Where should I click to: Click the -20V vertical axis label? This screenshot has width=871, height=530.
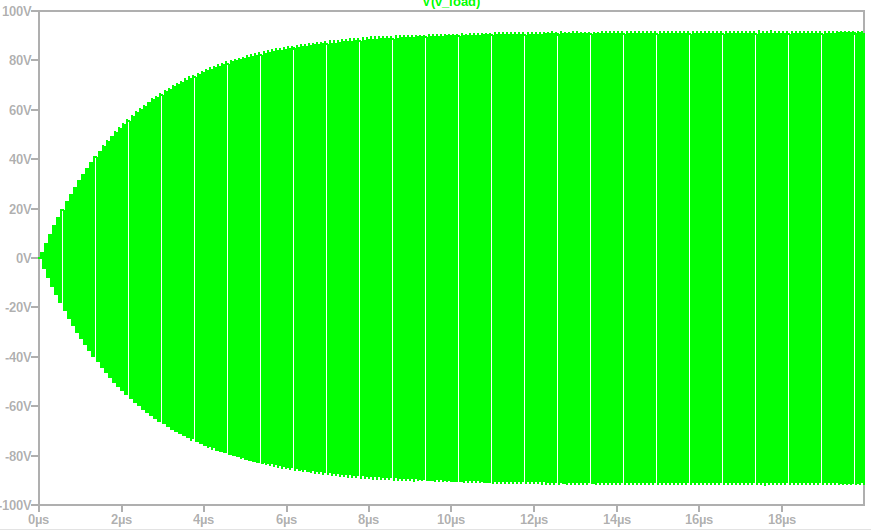click(x=19, y=308)
